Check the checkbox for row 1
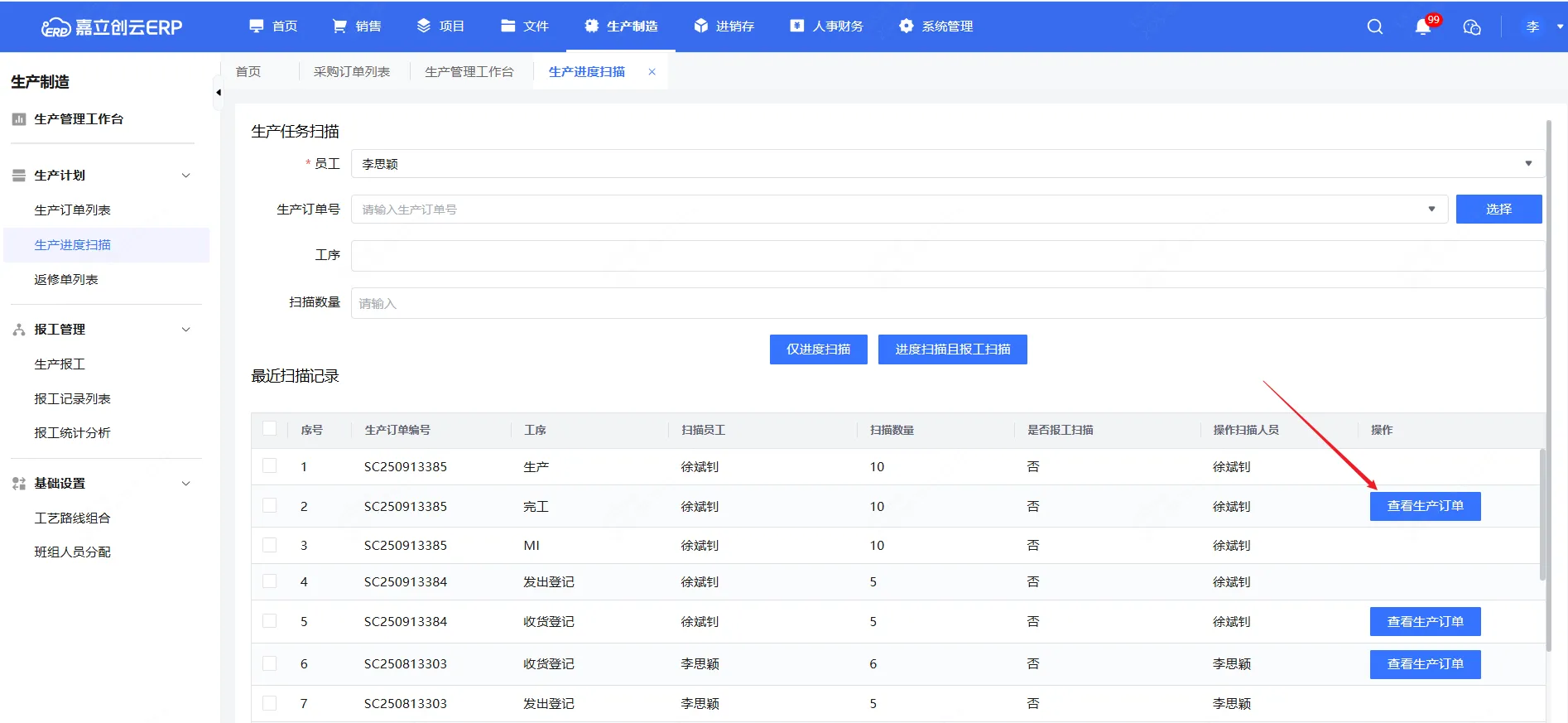This screenshot has width=1568, height=723. click(x=269, y=466)
